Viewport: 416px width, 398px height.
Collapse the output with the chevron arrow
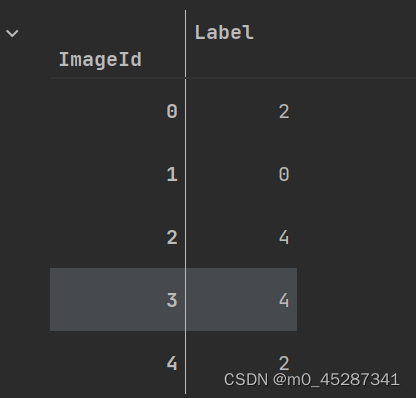pyautogui.click(x=12, y=33)
